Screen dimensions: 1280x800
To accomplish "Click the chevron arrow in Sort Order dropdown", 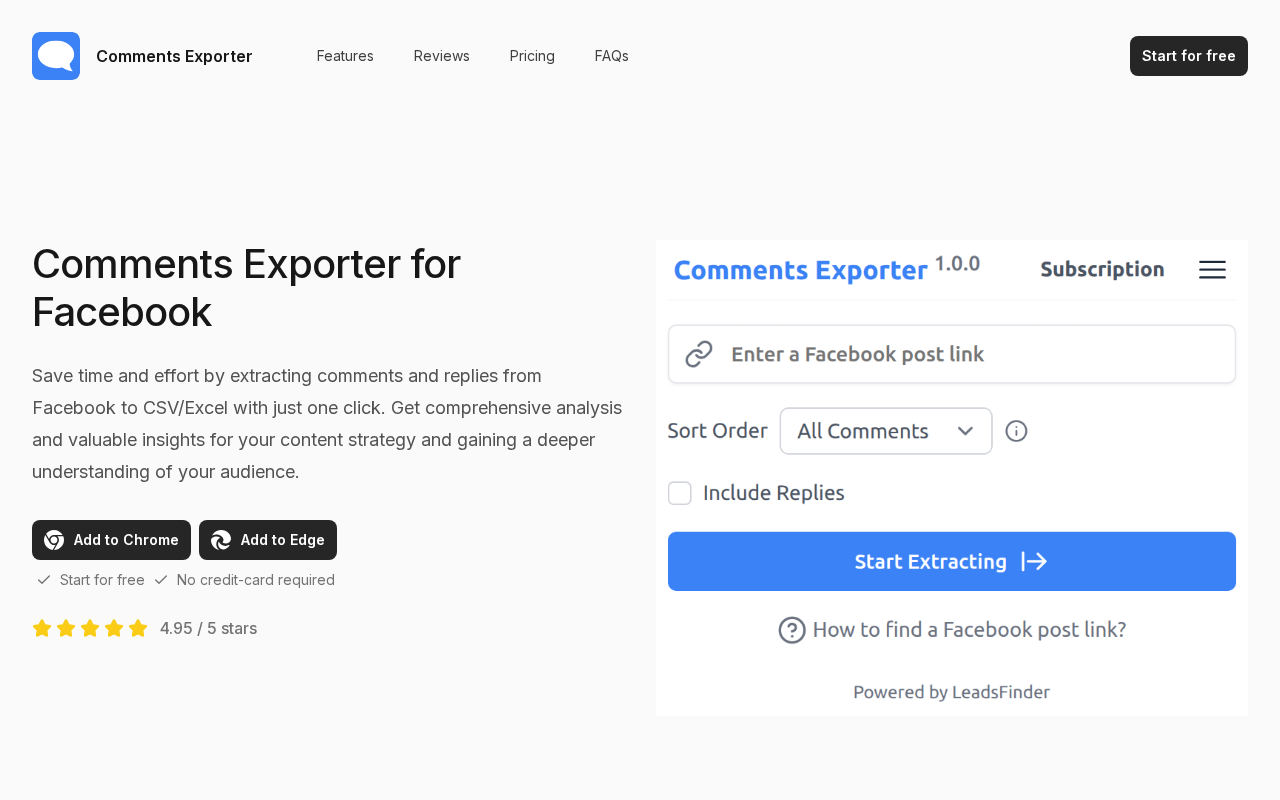I will pyautogui.click(x=965, y=431).
